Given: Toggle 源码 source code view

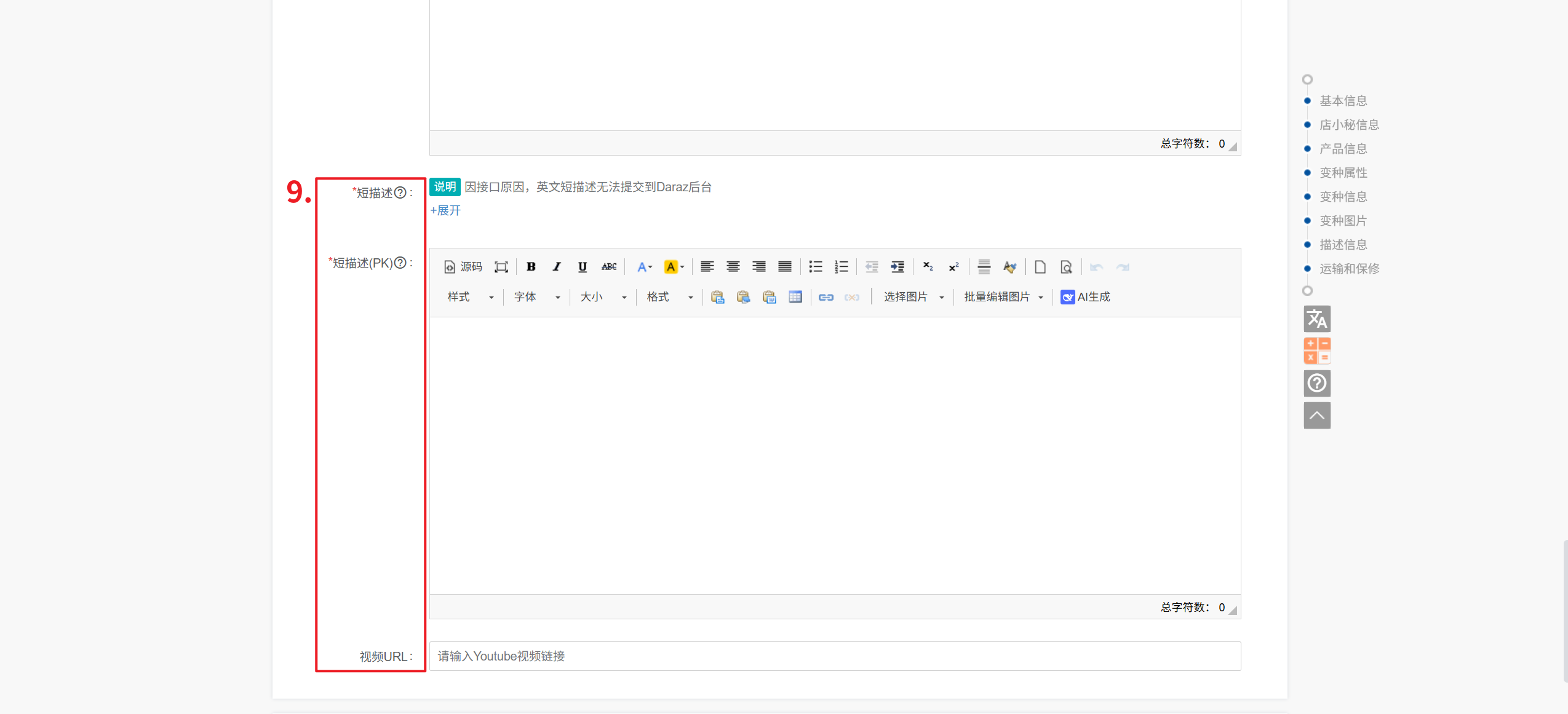Looking at the screenshot, I should tap(463, 266).
